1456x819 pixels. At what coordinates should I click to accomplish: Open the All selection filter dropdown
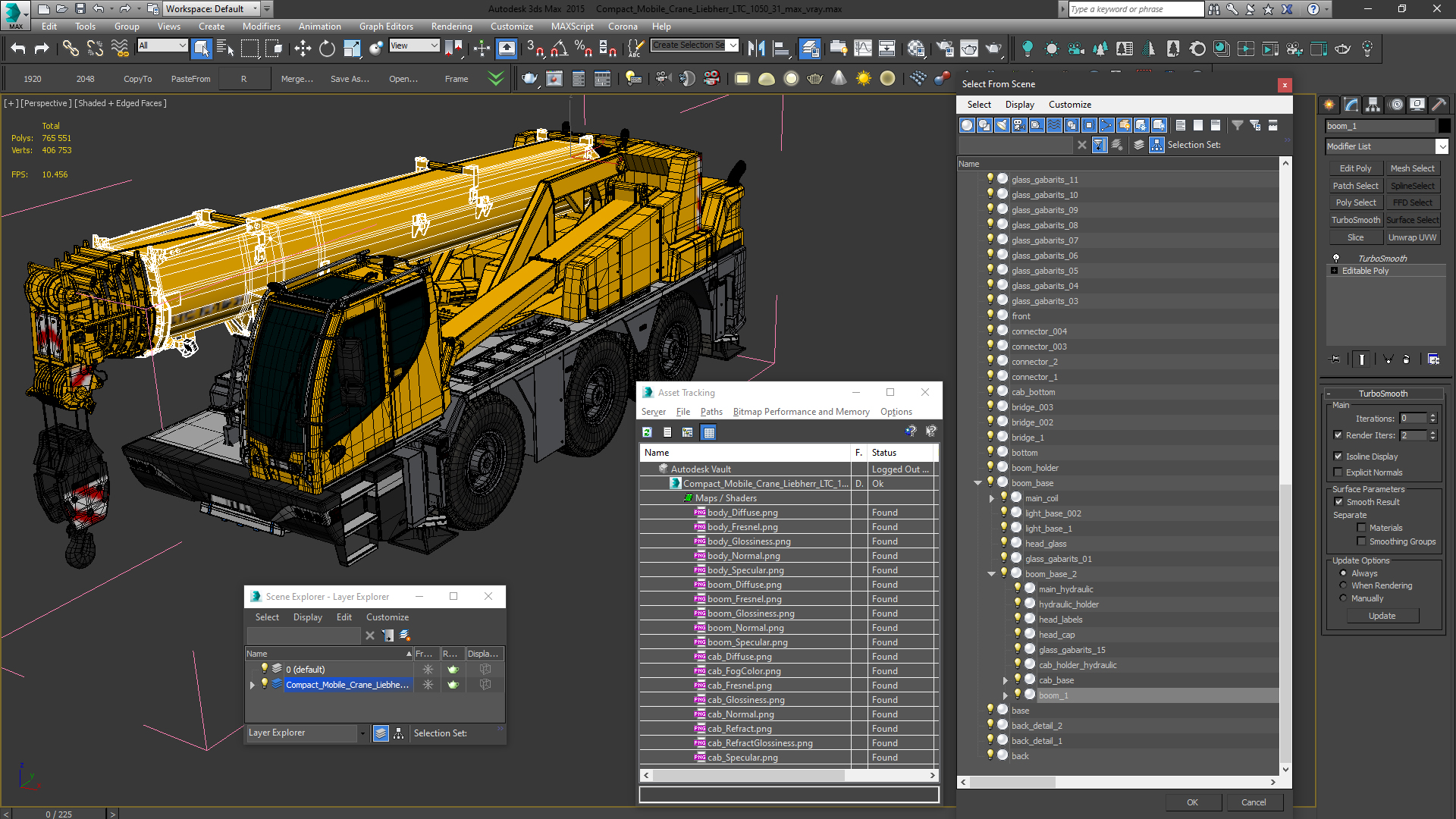tap(162, 45)
